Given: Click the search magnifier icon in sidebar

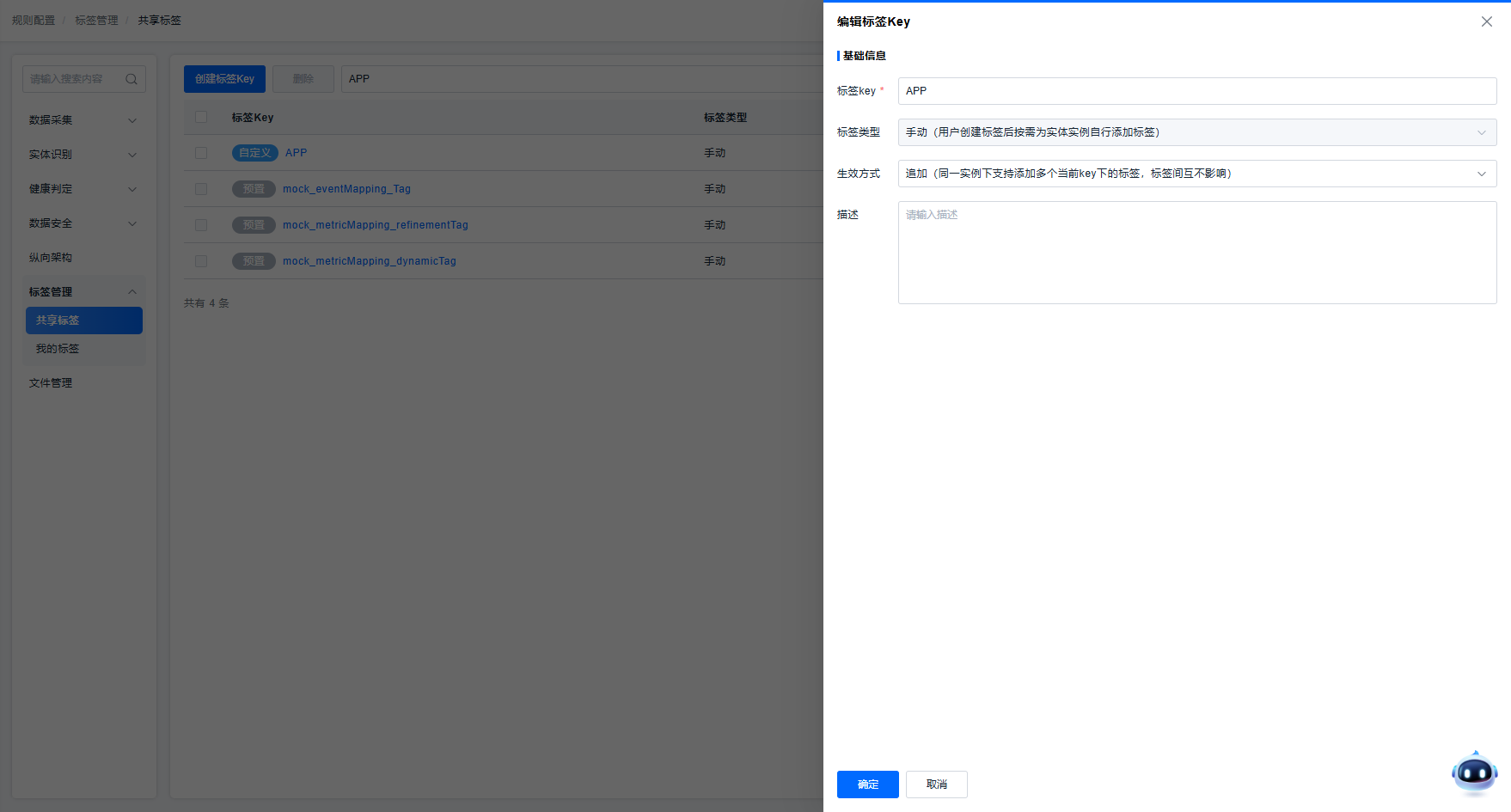Looking at the screenshot, I should (x=132, y=79).
